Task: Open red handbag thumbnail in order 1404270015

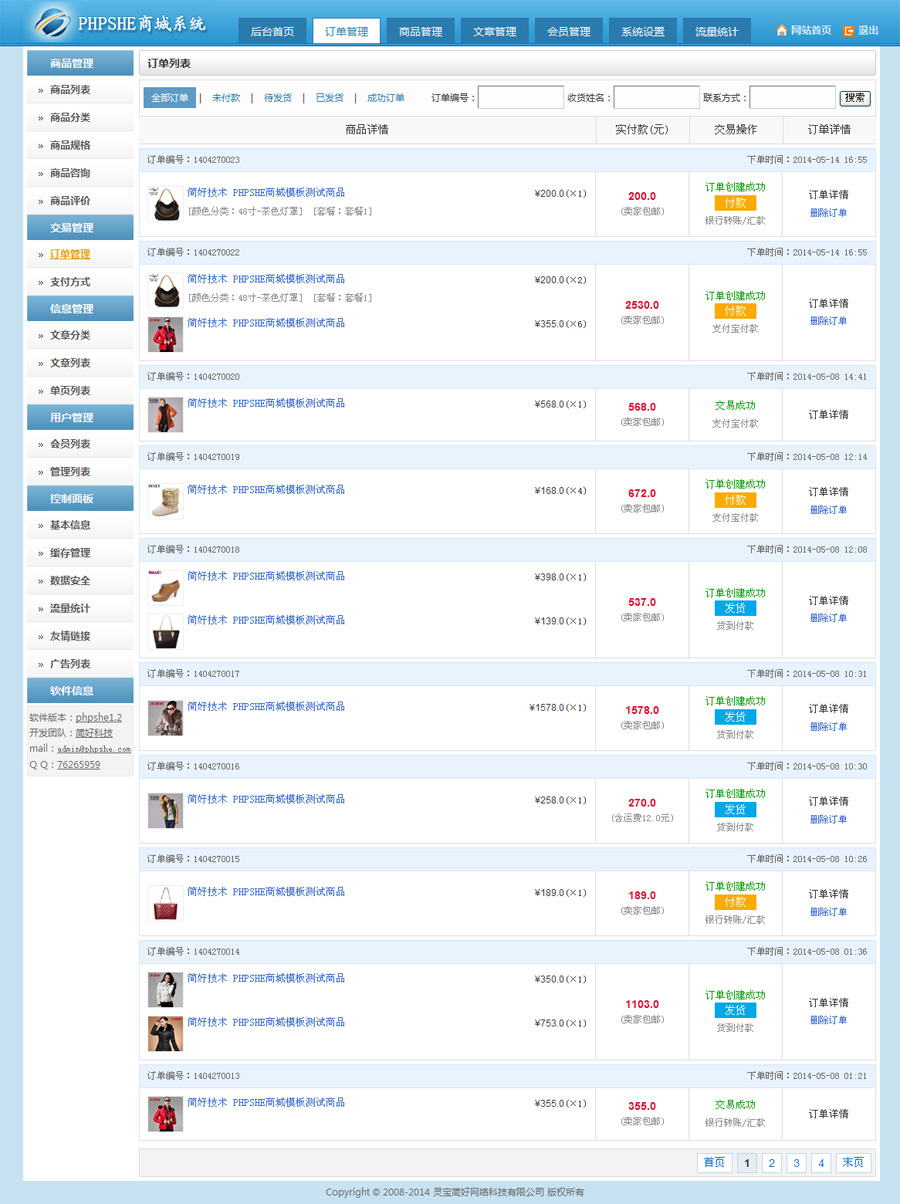Action: (x=165, y=902)
